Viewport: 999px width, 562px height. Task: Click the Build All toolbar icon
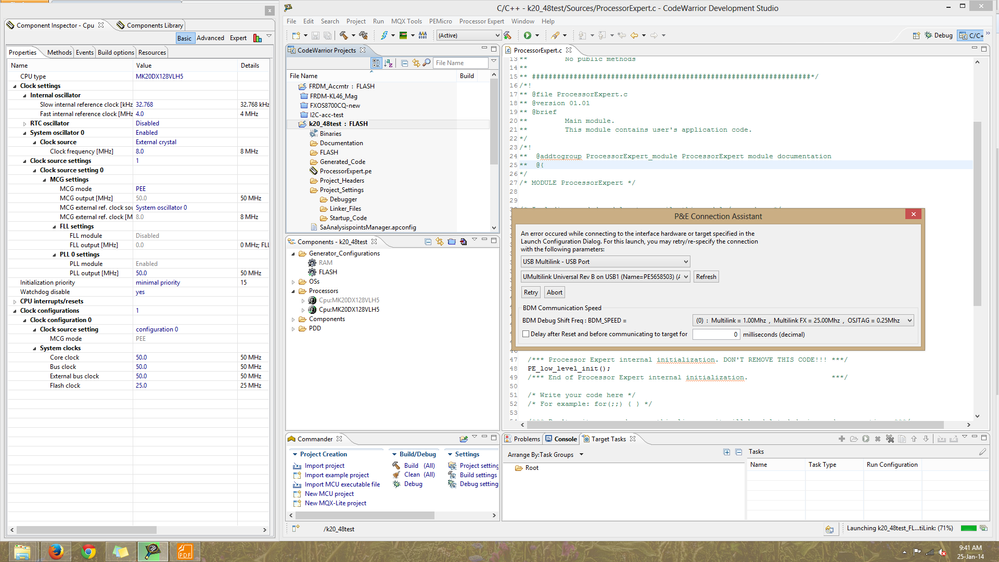363,36
